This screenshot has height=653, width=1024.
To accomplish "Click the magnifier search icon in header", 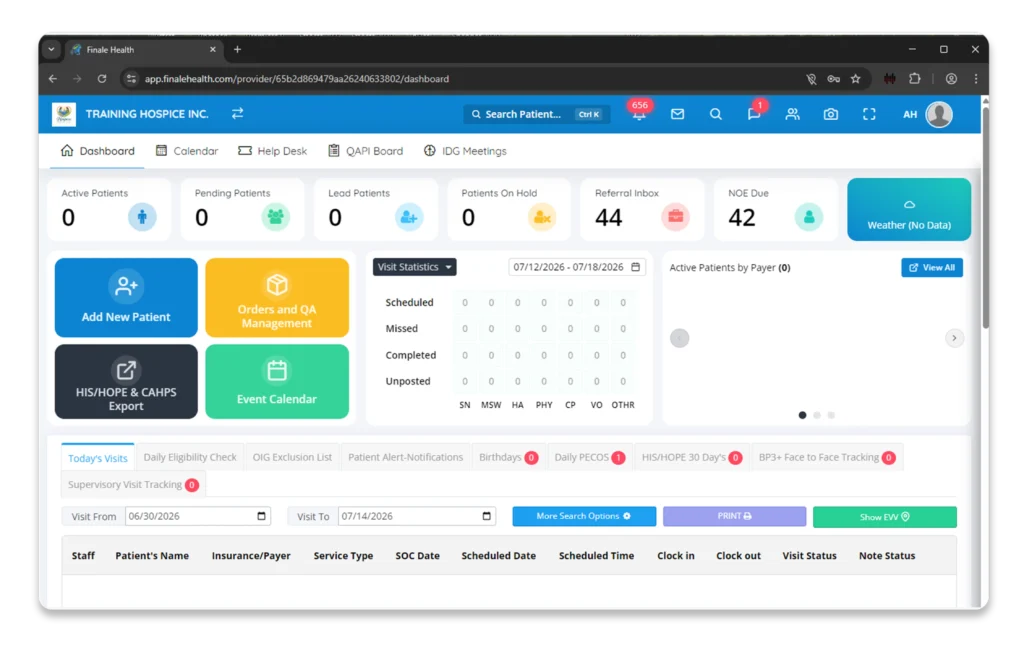I will (716, 114).
